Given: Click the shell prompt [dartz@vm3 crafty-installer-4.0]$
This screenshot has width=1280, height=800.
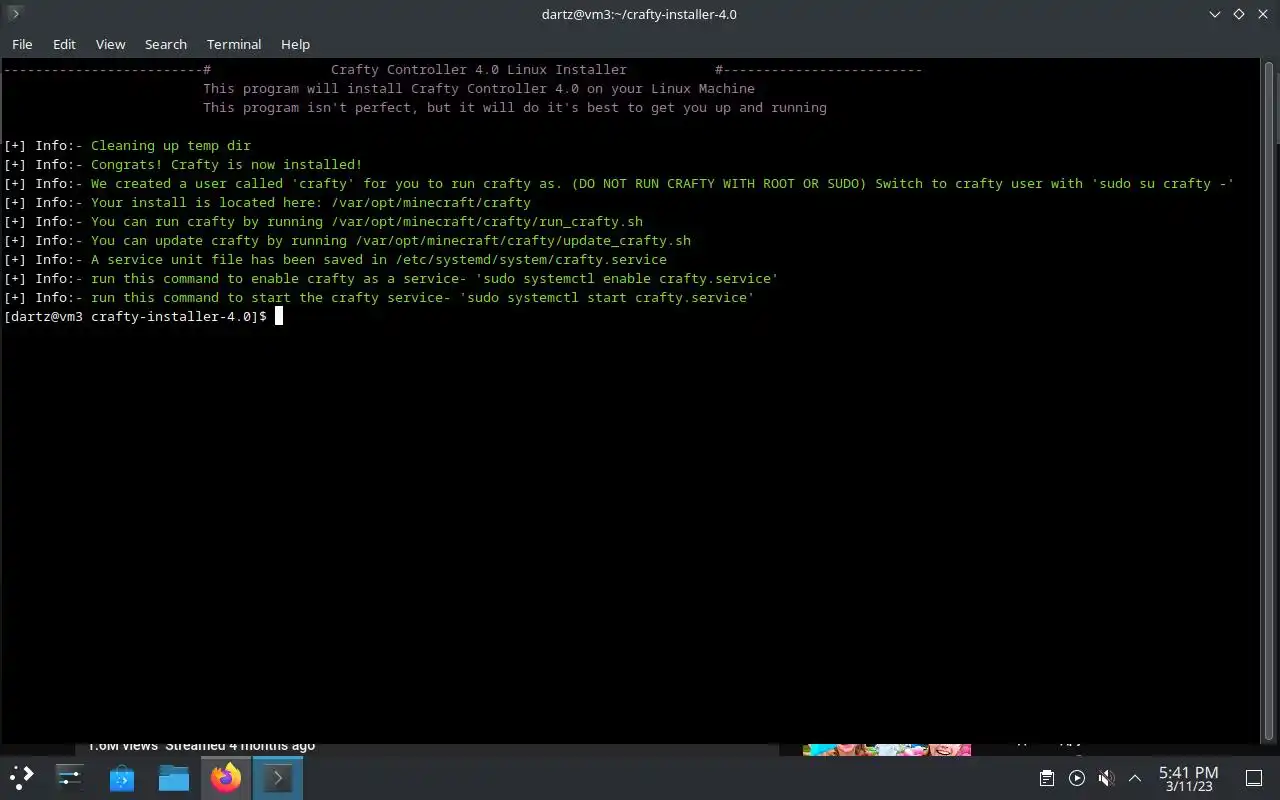Looking at the screenshot, I should click(x=135, y=316).
